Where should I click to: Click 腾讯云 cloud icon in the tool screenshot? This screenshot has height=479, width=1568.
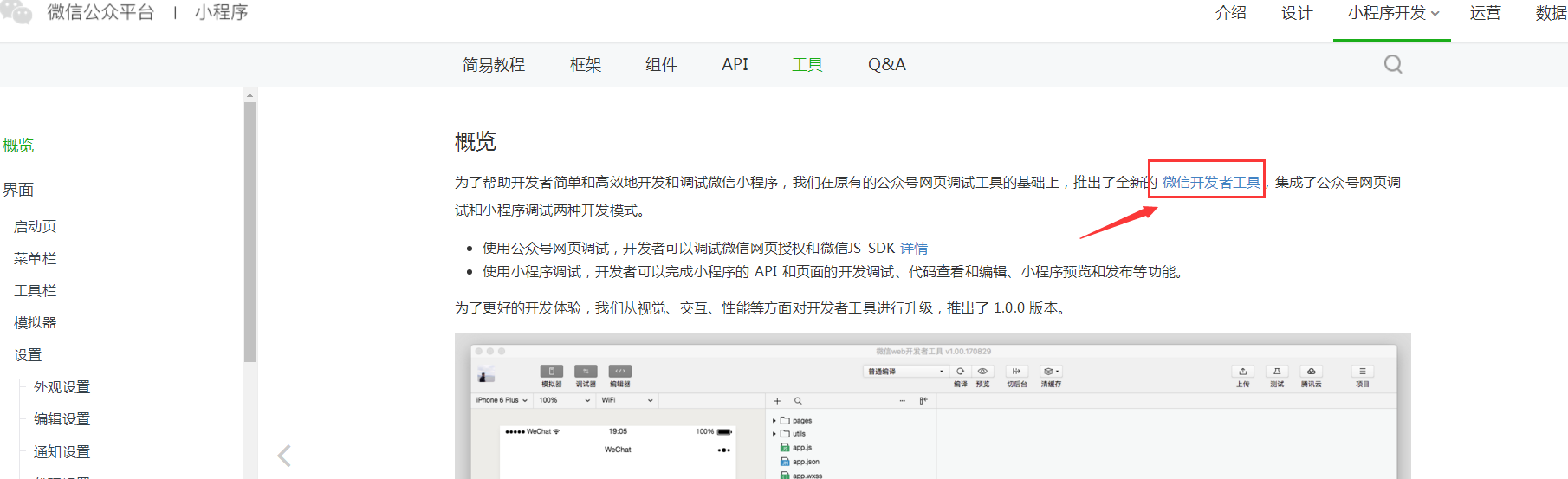1311,371
